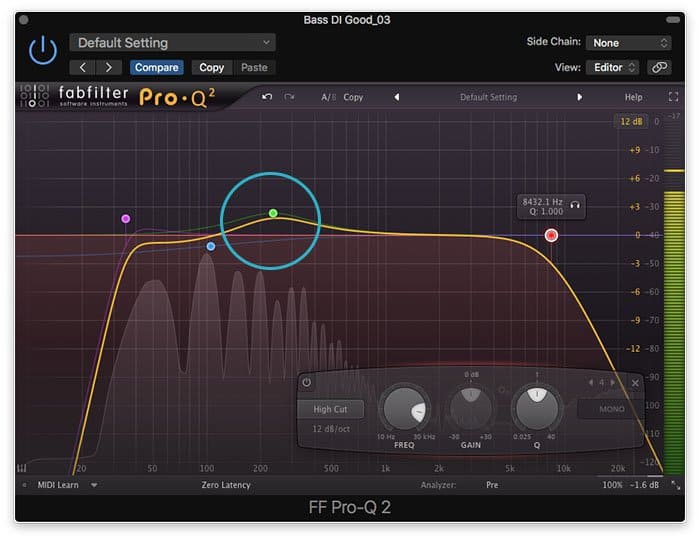
Task: Select the red high cut band node
Action: pyautogui.click(x=551, y=235)
